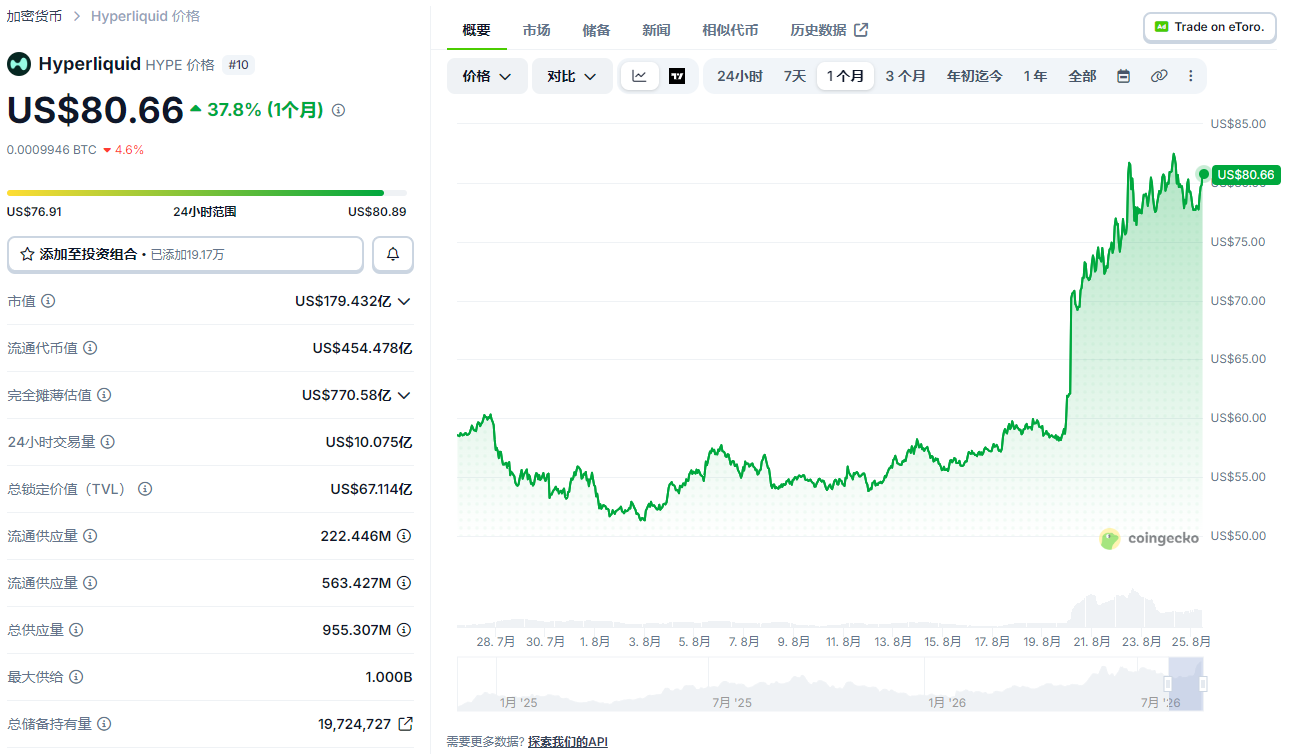Open info icon beside 222.446M value
Viewport: 1293px width, 754px height.
pyautogui.click(x=404, y=536)
